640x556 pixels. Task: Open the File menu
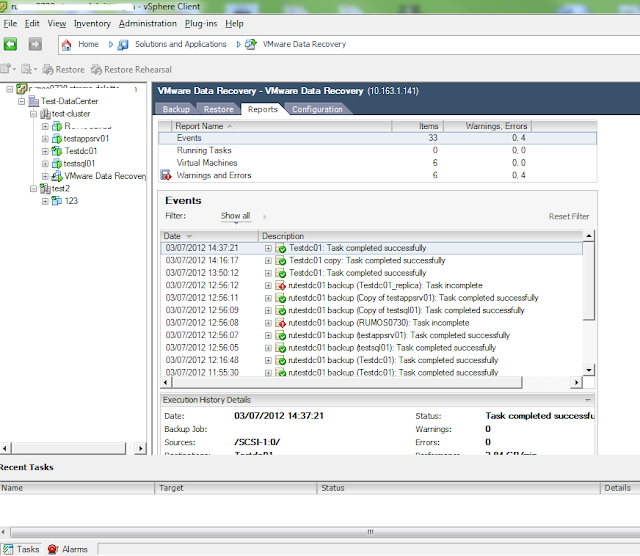click(10, 24)
